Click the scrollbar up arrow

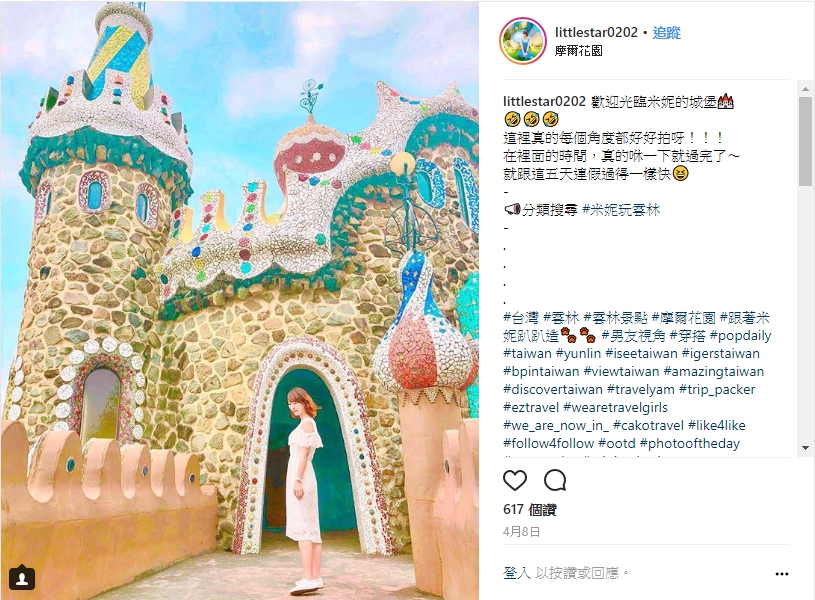click(x=805, y=89)
